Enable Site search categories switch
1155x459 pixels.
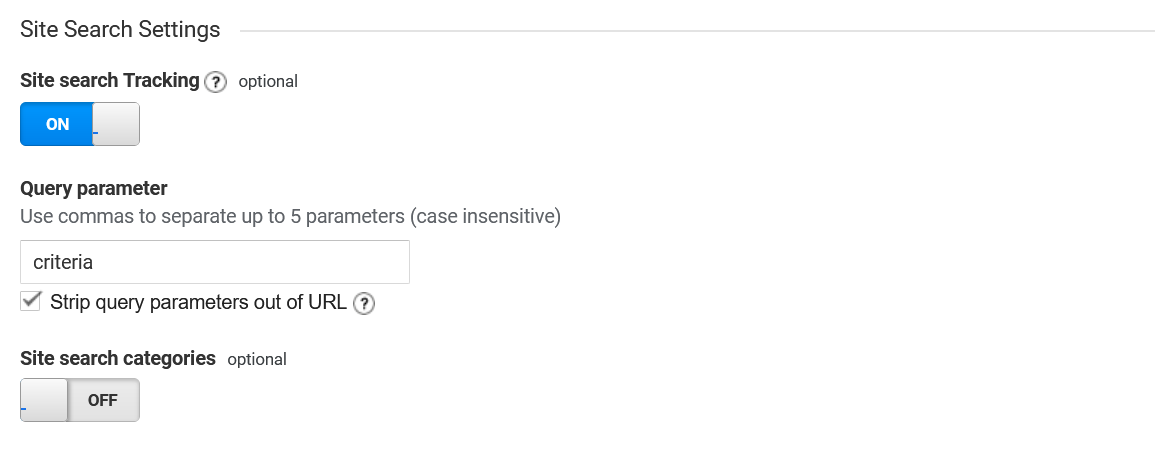click(80, 401)
